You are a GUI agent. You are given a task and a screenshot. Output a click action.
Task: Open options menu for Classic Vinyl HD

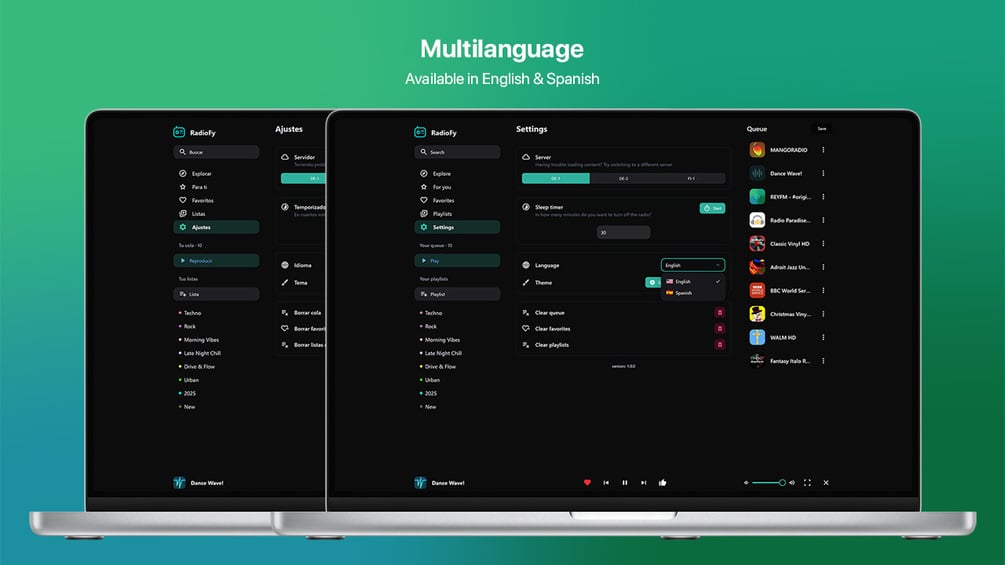click(824, 243)
